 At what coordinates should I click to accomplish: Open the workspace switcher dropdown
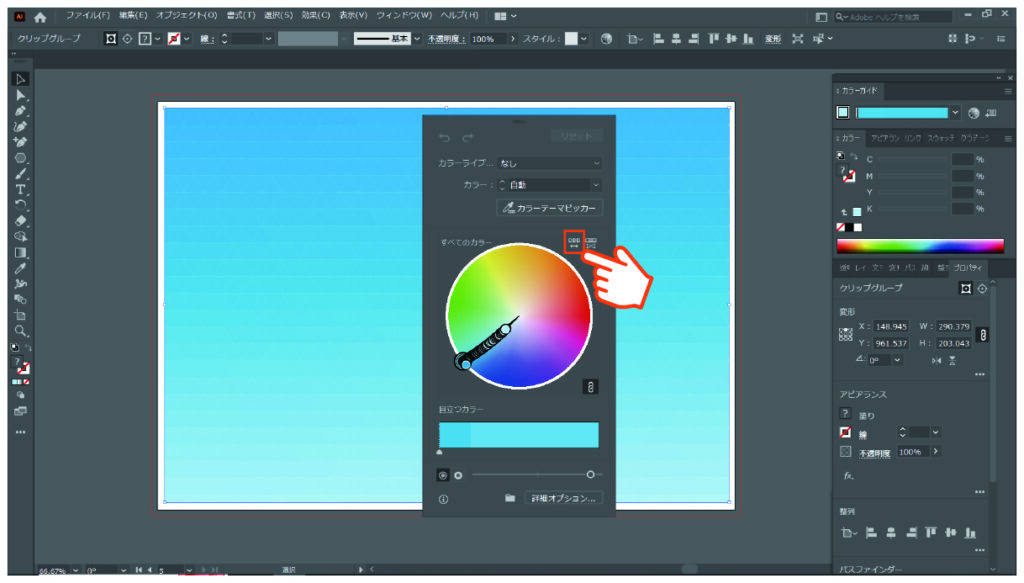[x=506, y=16]
